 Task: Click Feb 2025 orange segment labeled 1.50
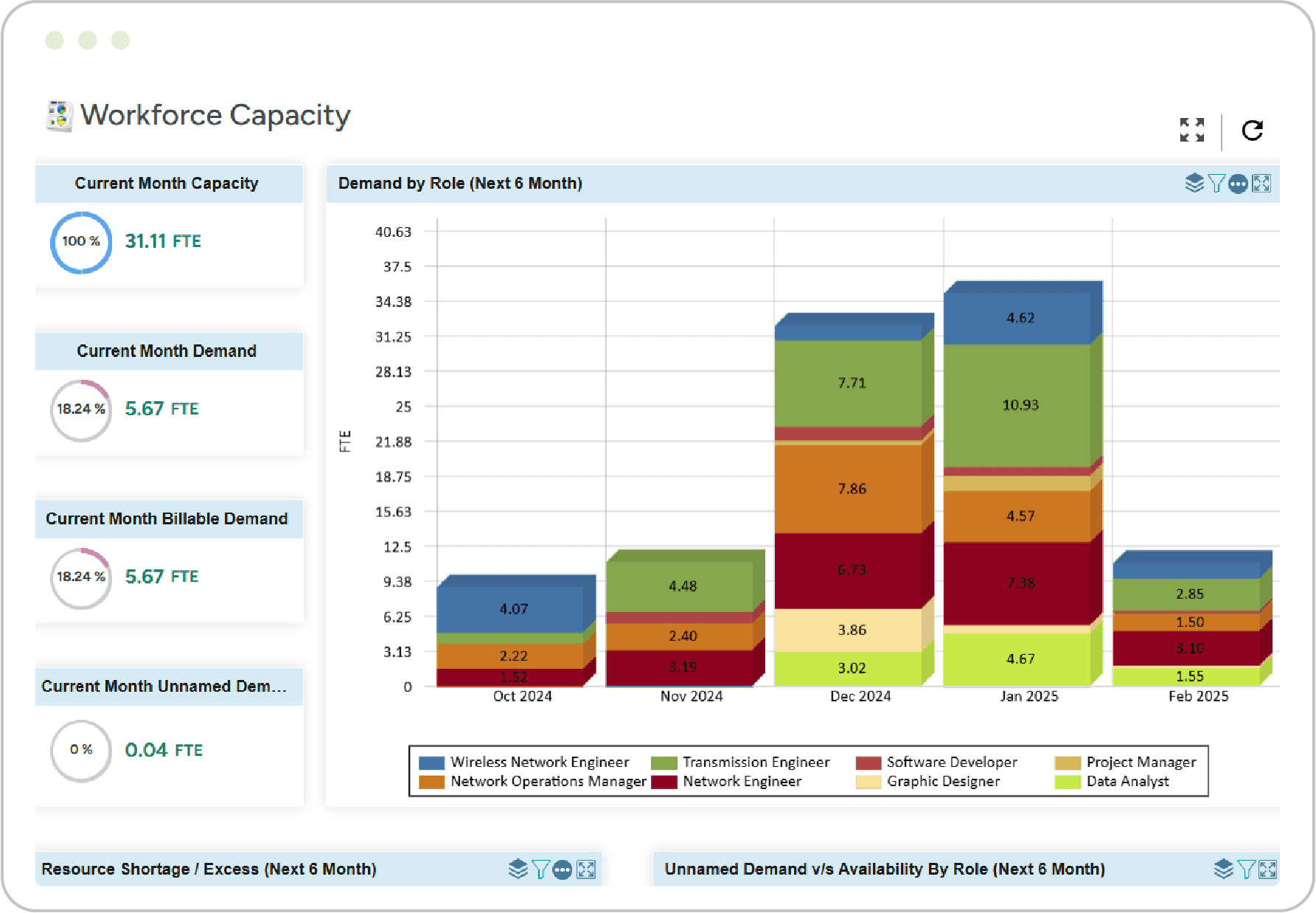tap(1186, 622)
